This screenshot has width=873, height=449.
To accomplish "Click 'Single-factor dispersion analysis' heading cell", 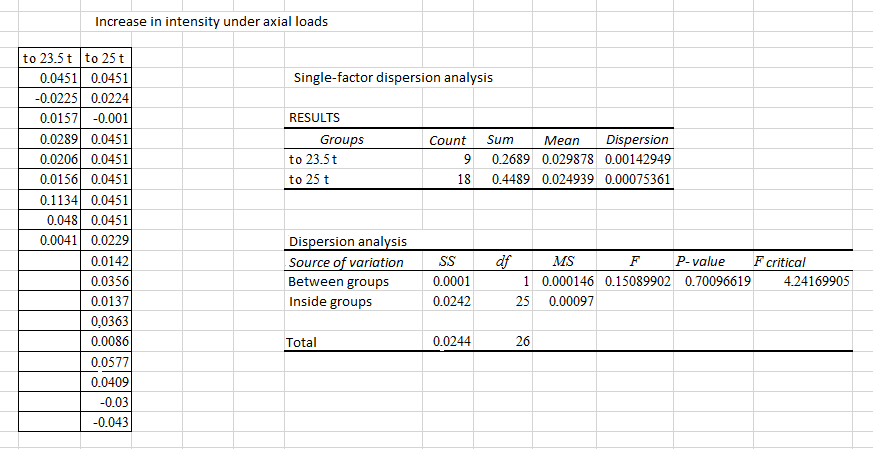I will point(393,77).
